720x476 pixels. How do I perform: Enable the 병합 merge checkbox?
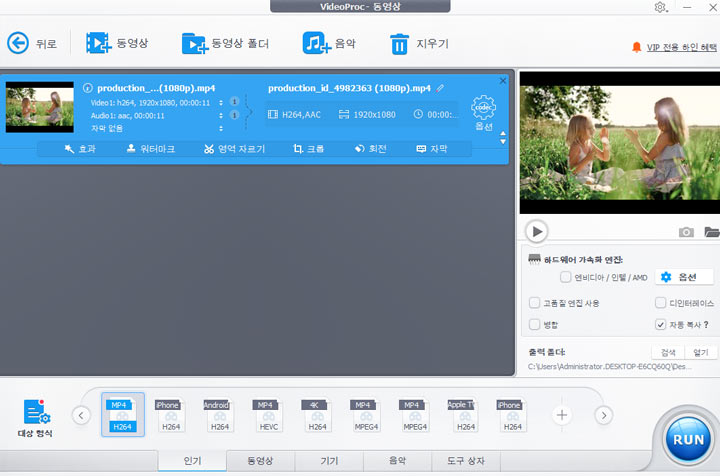coord(534,325)
